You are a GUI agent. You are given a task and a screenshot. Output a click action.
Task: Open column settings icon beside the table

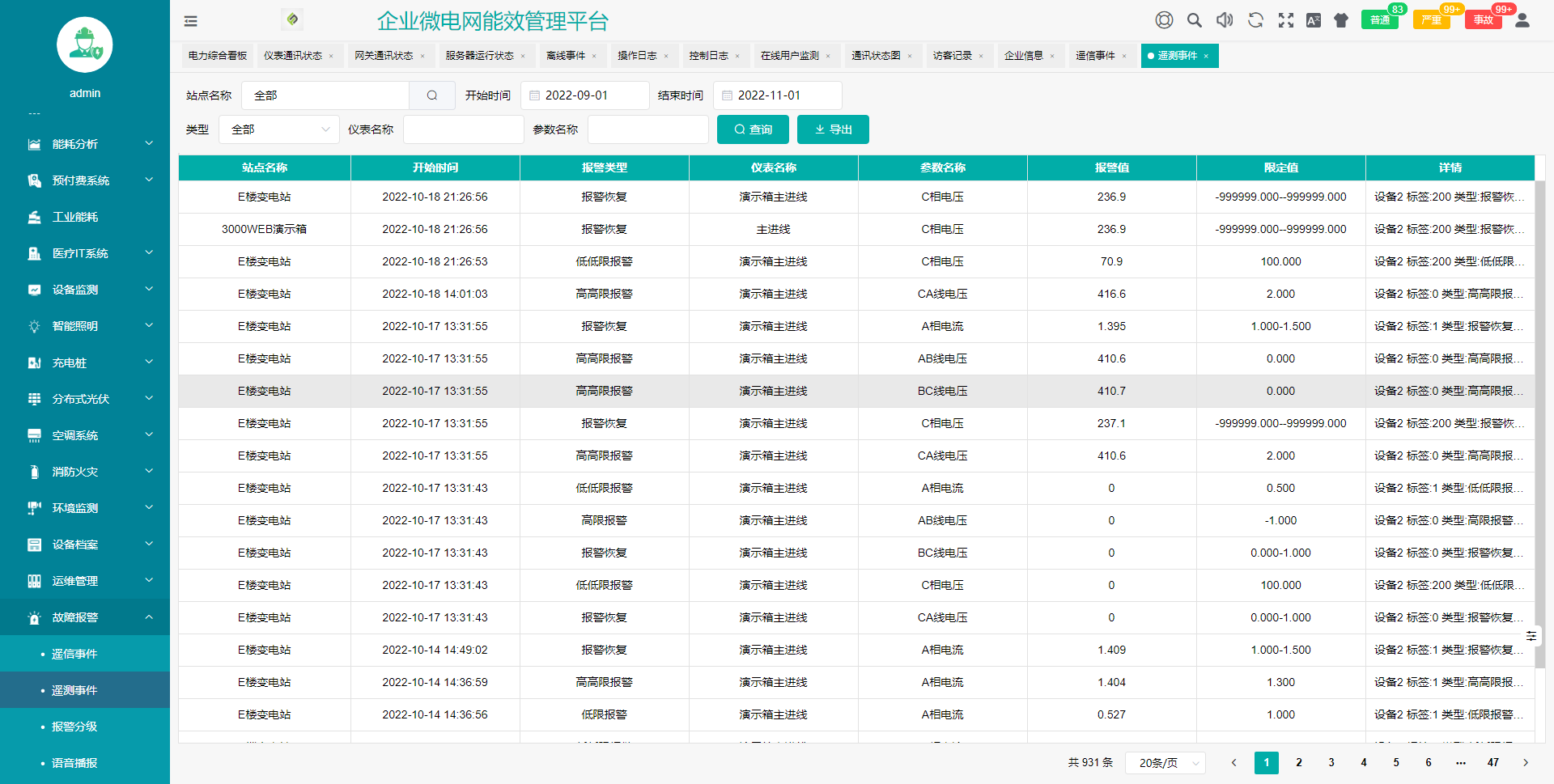pyautogui.click(x=1531, y=637)
